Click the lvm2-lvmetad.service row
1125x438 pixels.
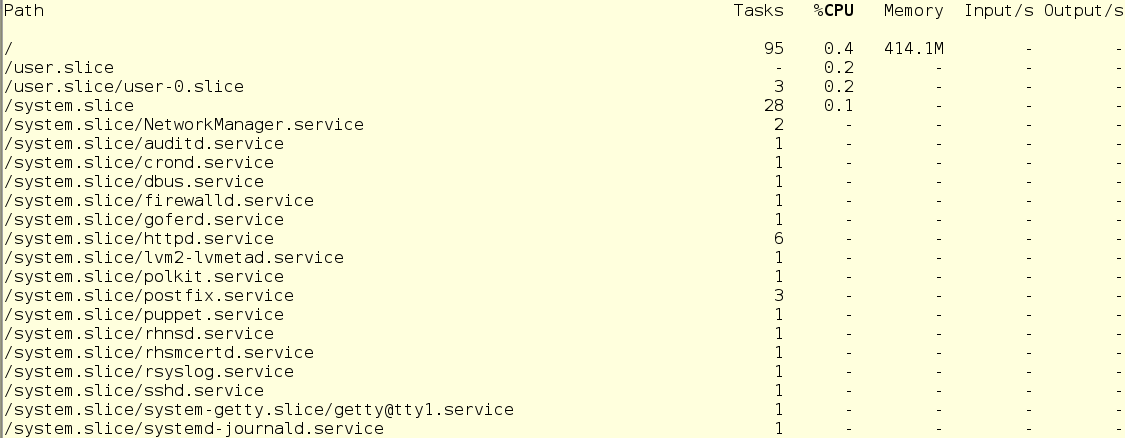562,258
